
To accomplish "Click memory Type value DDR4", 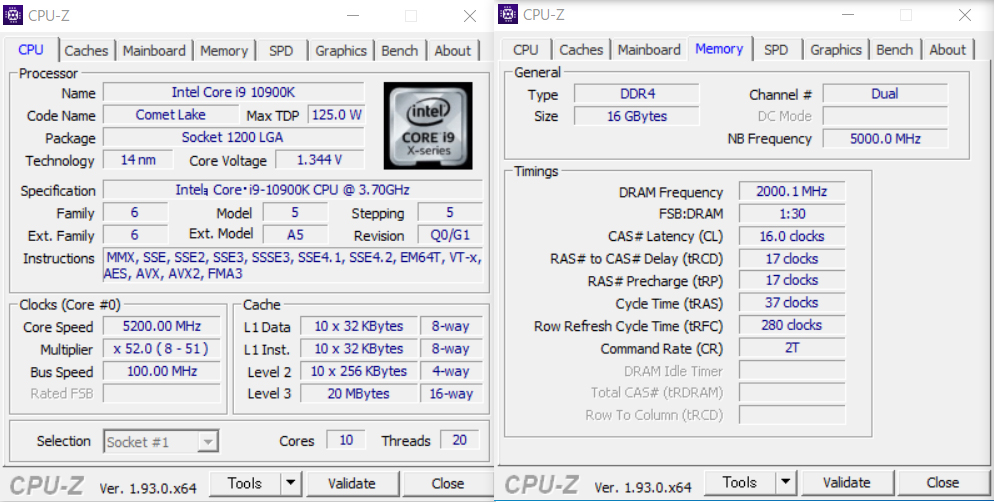I will [x=637, y=94].
